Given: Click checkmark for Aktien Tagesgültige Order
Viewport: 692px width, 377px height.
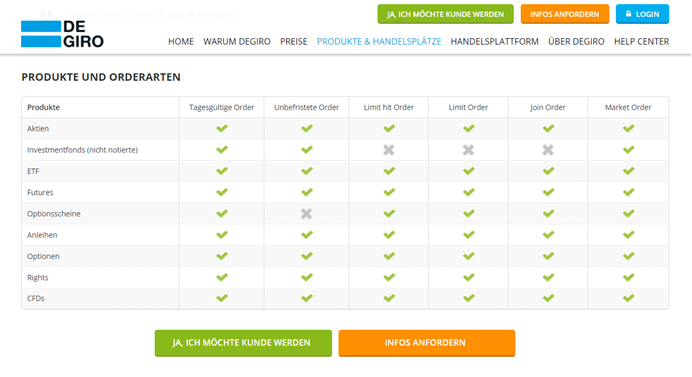Looking at the screenshot, I should pos(222,128).
